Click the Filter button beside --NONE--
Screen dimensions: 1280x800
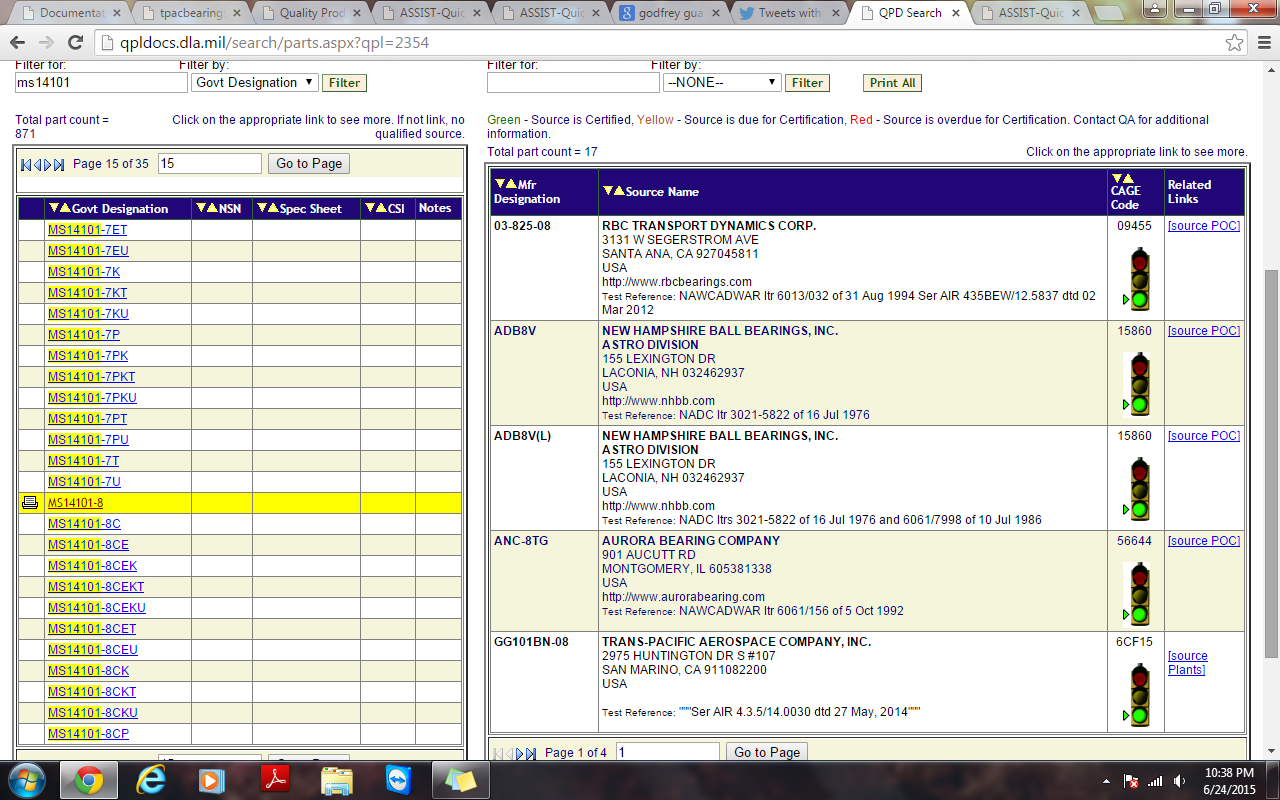807,83
